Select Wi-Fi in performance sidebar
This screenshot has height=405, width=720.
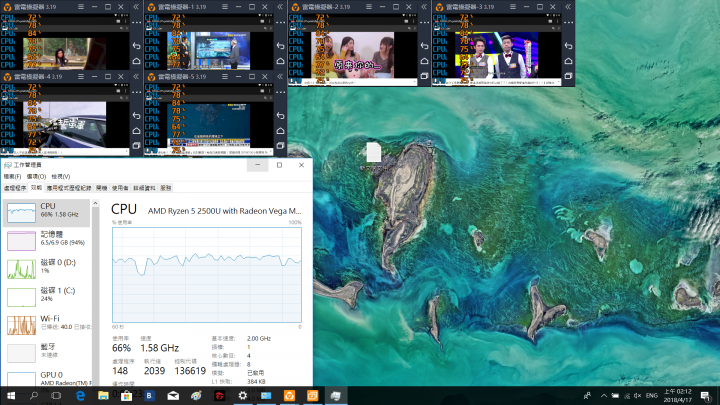(46, 325)
